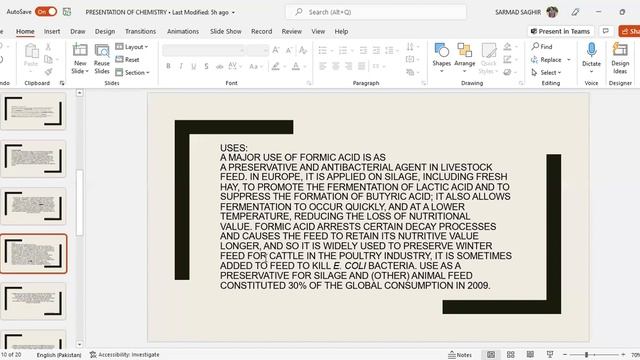The height and width of the screenshot is (360, 640).
Task: Open the Layout dropdown
Action: pyautogui.click(x=131, y=47)
